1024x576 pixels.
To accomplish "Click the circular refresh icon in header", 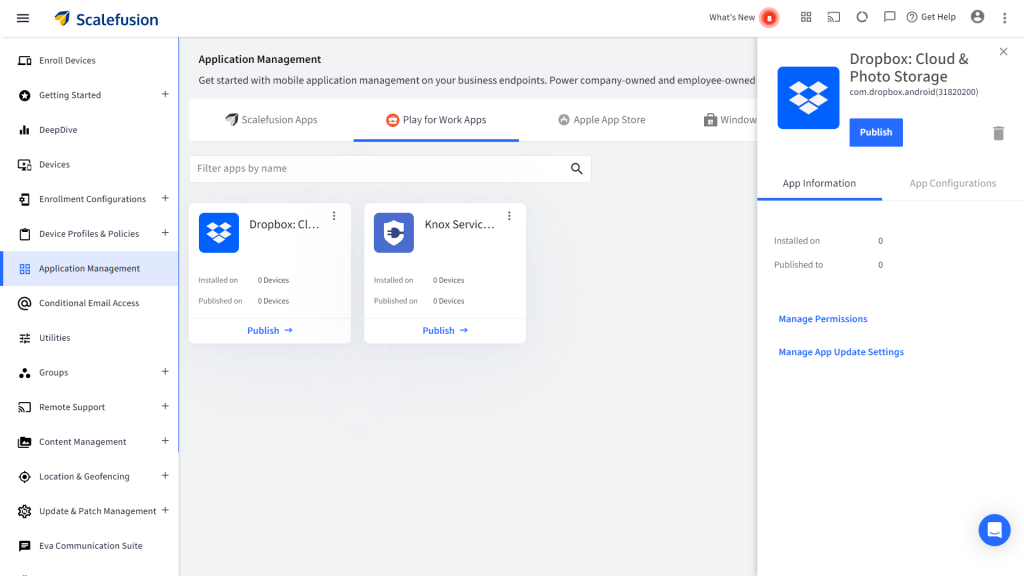I will pyautogui.click(x=862, y=17).
